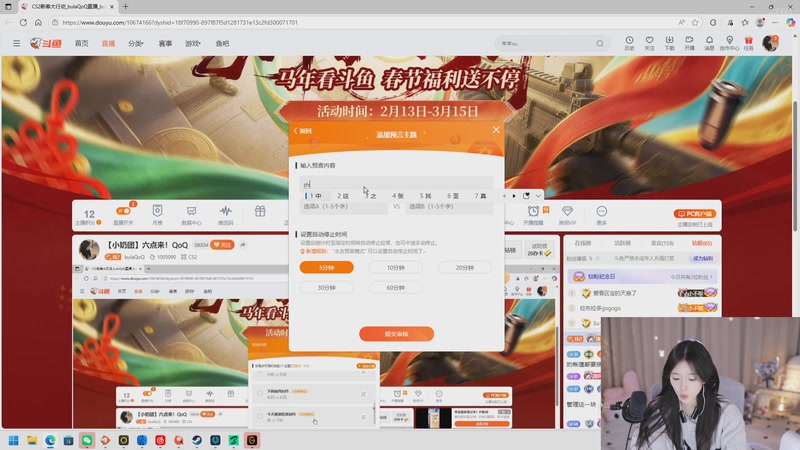
Task: Expand the IME candidate list chevron
Action: pos(538,196)
